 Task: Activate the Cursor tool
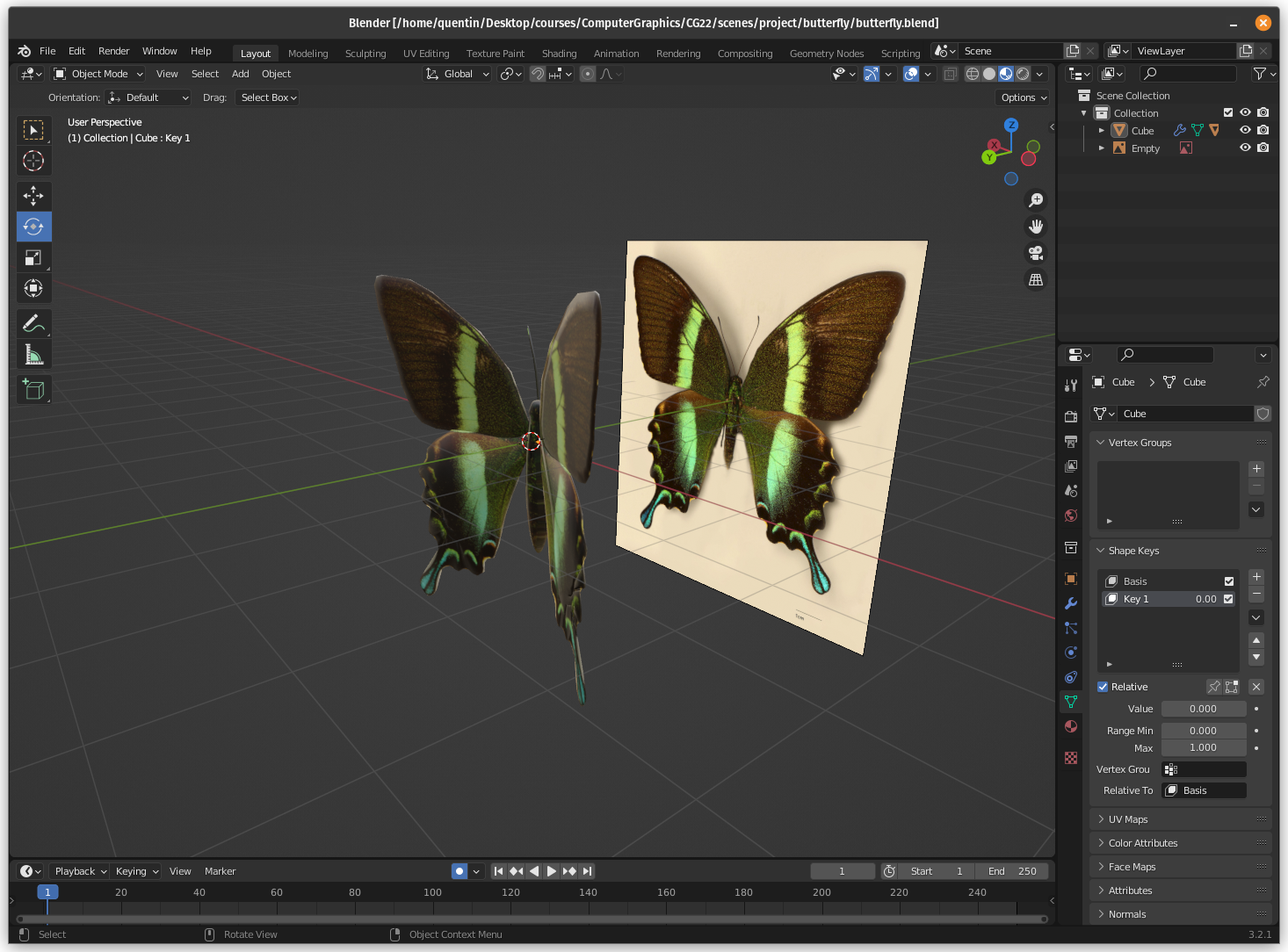coord(33,161)
